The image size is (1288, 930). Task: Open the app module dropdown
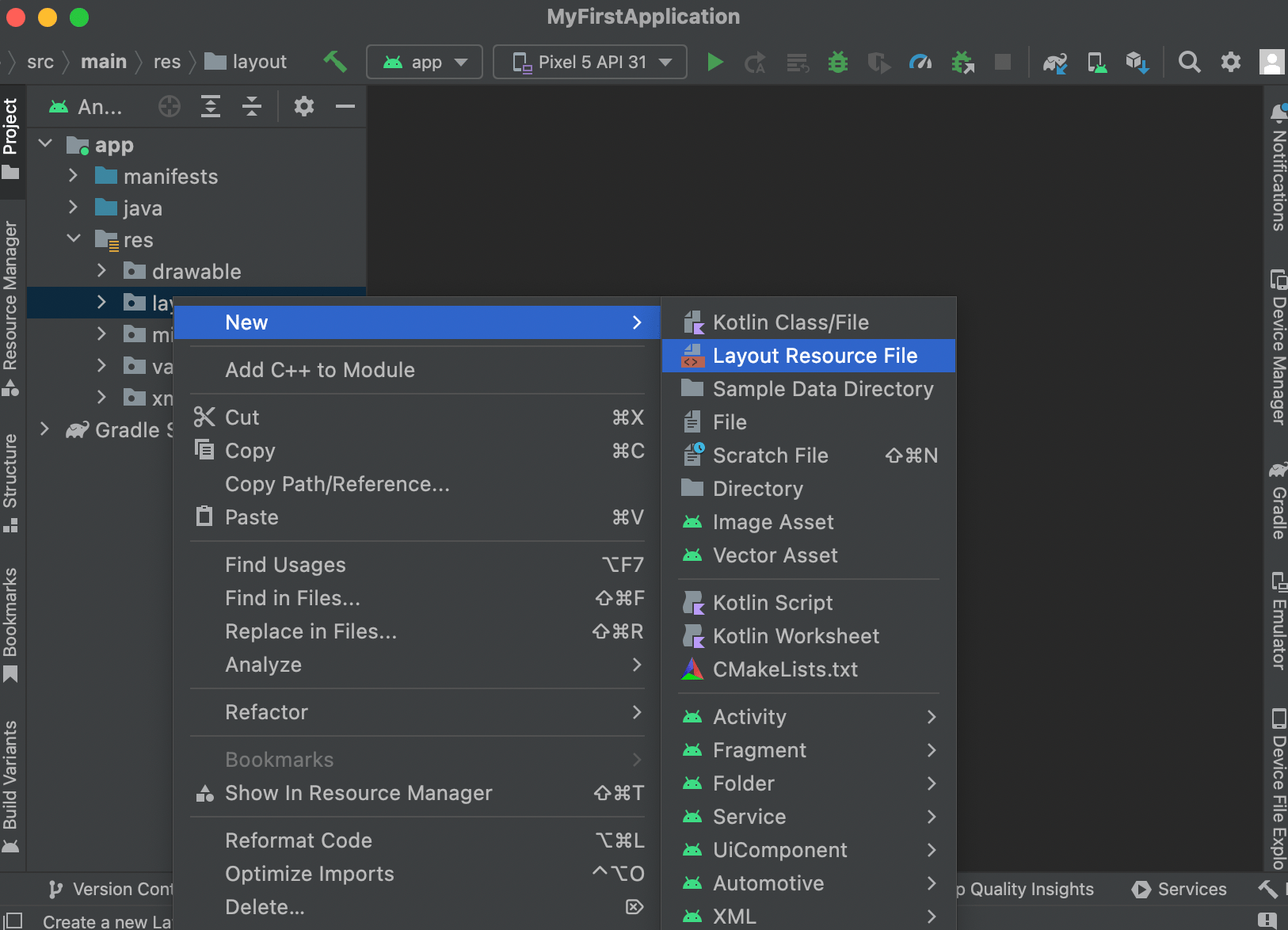click(425, 62)
